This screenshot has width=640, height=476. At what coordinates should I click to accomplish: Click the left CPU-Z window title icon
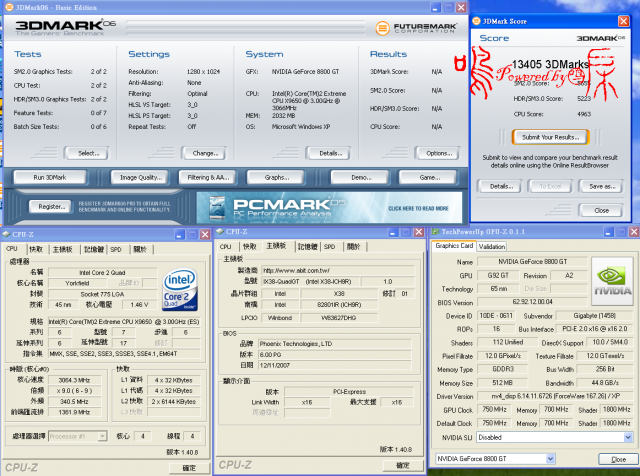click(6, 234)
